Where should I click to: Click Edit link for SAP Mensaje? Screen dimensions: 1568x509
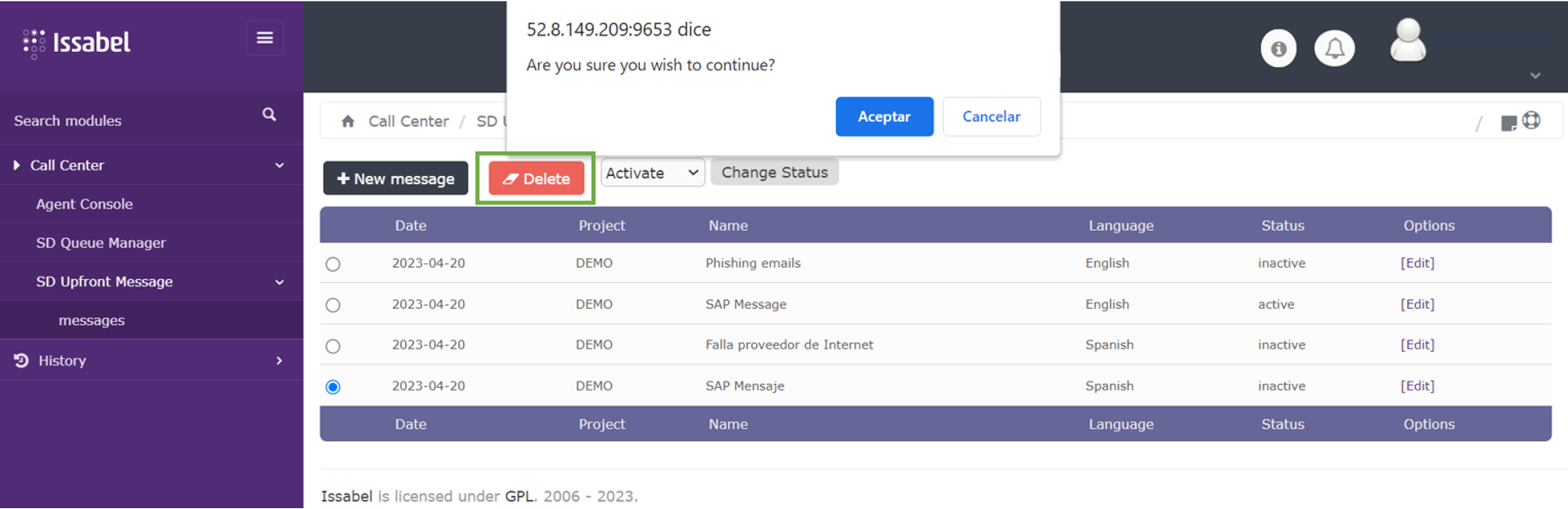(x=1417, y=386)
